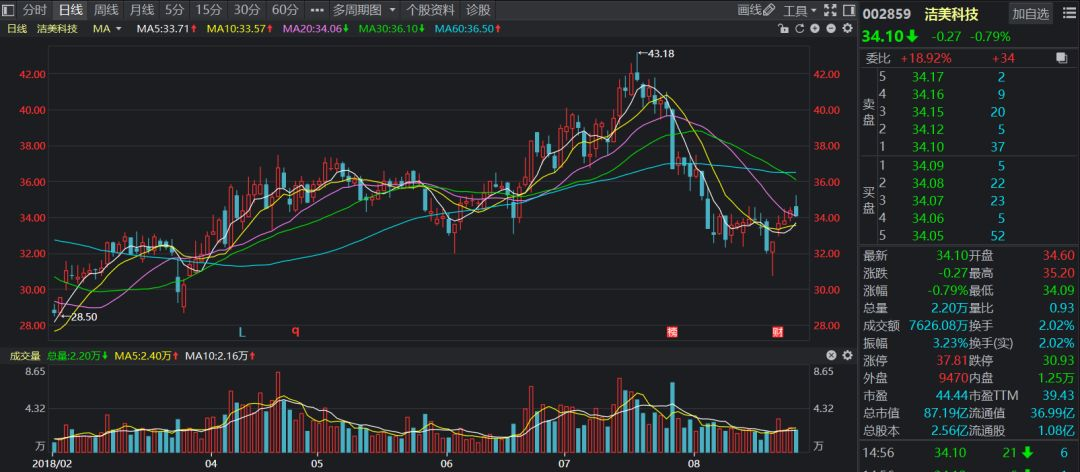
Task: Open the 画线 drawing tool
Action: click(x=756, y=10)
